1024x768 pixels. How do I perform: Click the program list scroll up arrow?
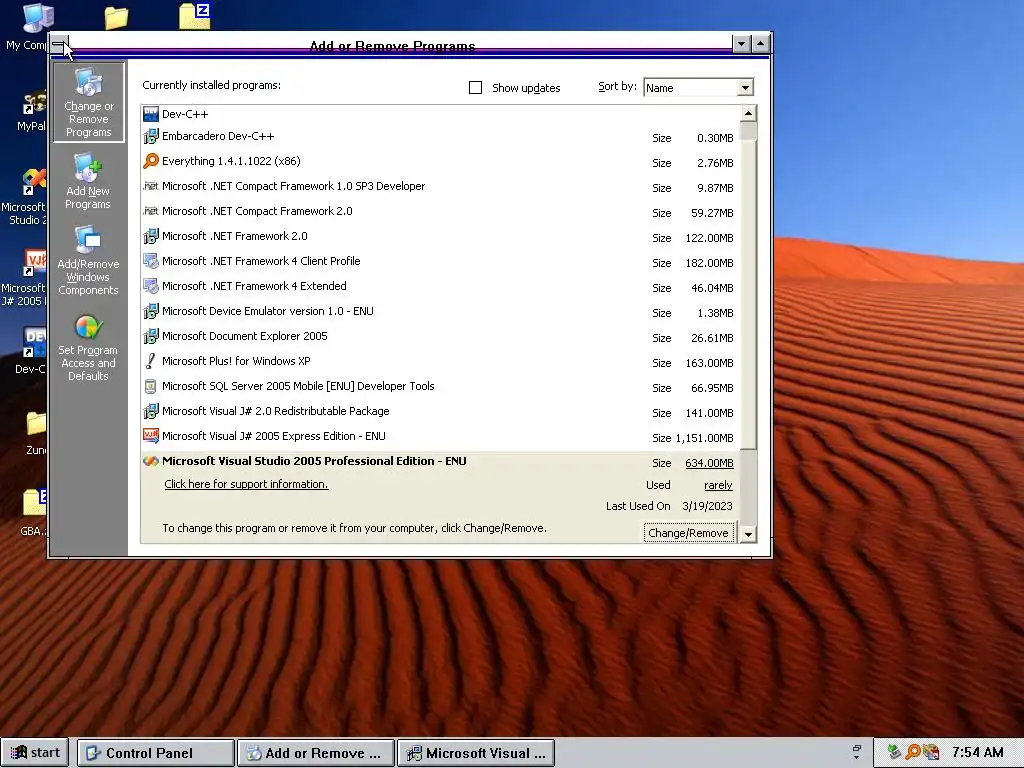[x=748, y=114]
